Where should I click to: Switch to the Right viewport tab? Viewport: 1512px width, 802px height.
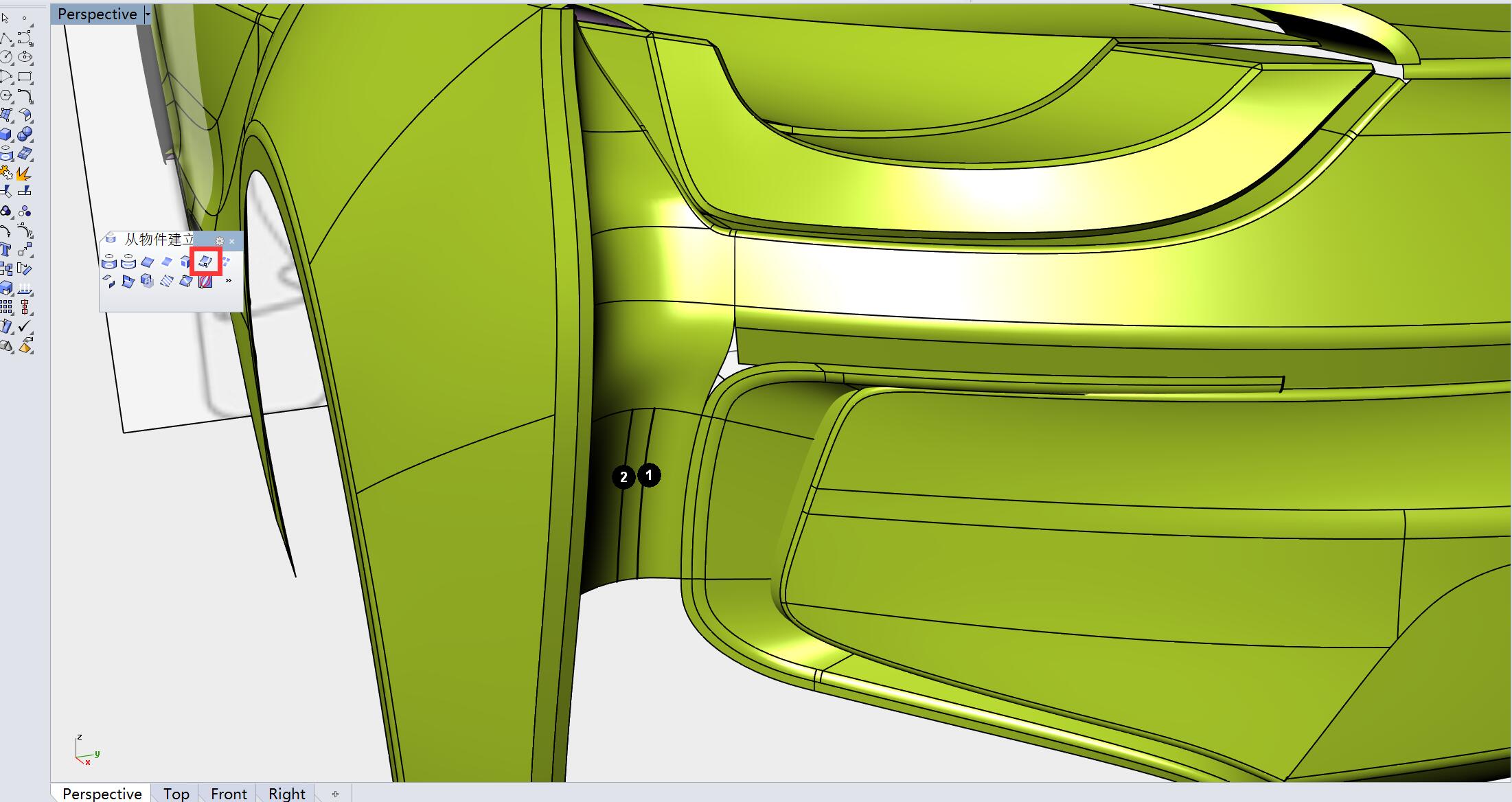(x=286, y=793)
